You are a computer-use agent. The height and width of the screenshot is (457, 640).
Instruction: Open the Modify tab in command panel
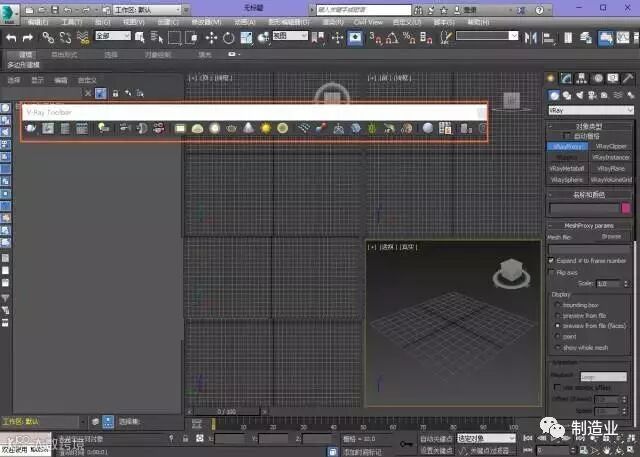[x=566, y=78]
